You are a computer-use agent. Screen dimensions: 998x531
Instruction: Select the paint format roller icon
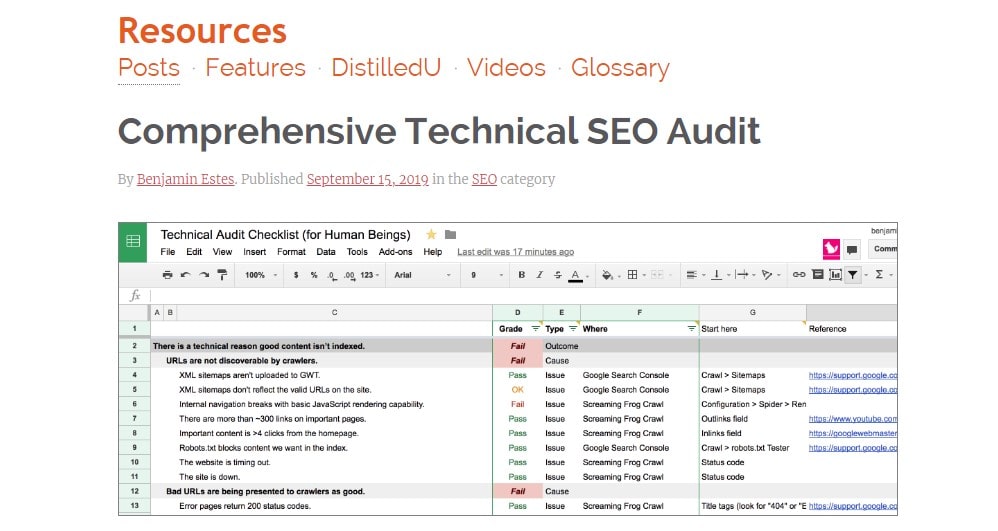[x=222, y=275]
